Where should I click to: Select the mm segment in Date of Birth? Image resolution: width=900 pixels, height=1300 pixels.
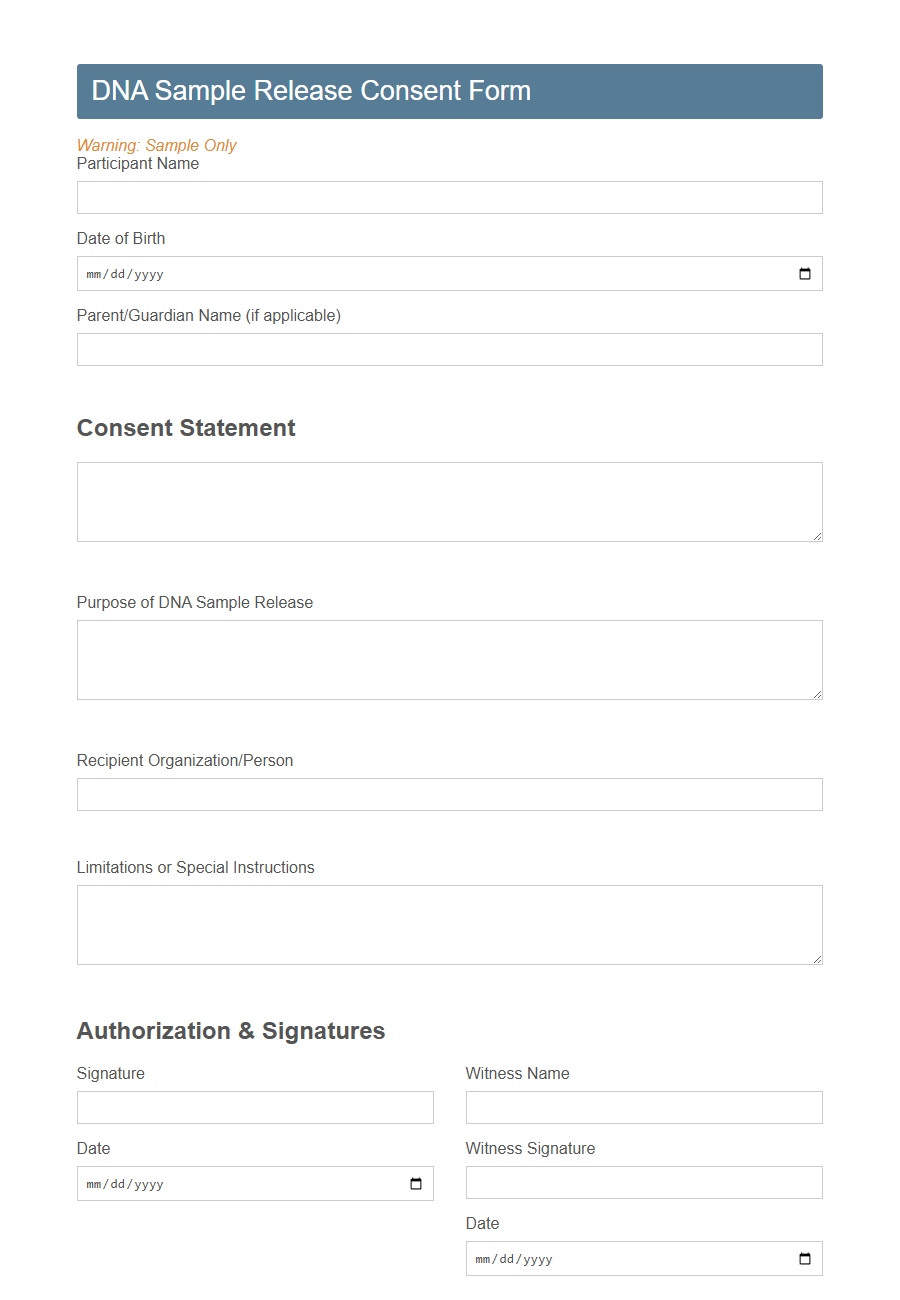coord(95,273)
